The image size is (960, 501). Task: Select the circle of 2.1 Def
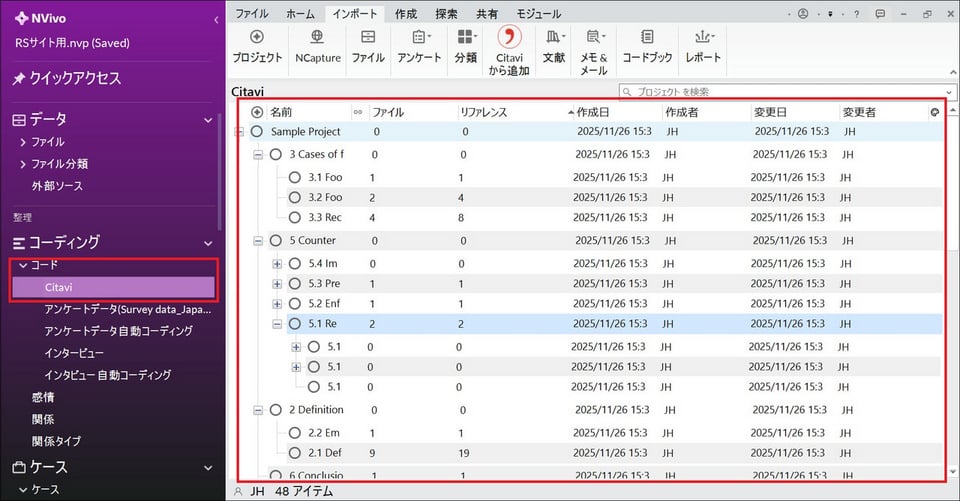[x=294, y=453]
